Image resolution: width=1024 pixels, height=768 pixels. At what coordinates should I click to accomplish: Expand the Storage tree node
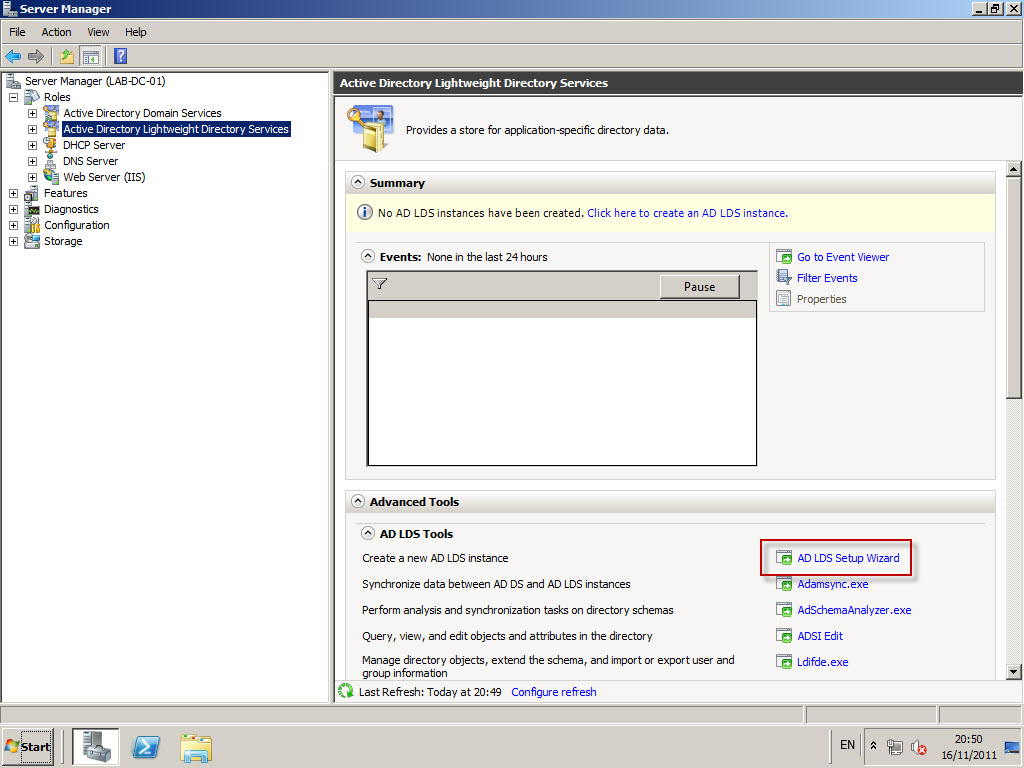click(13, 241)
